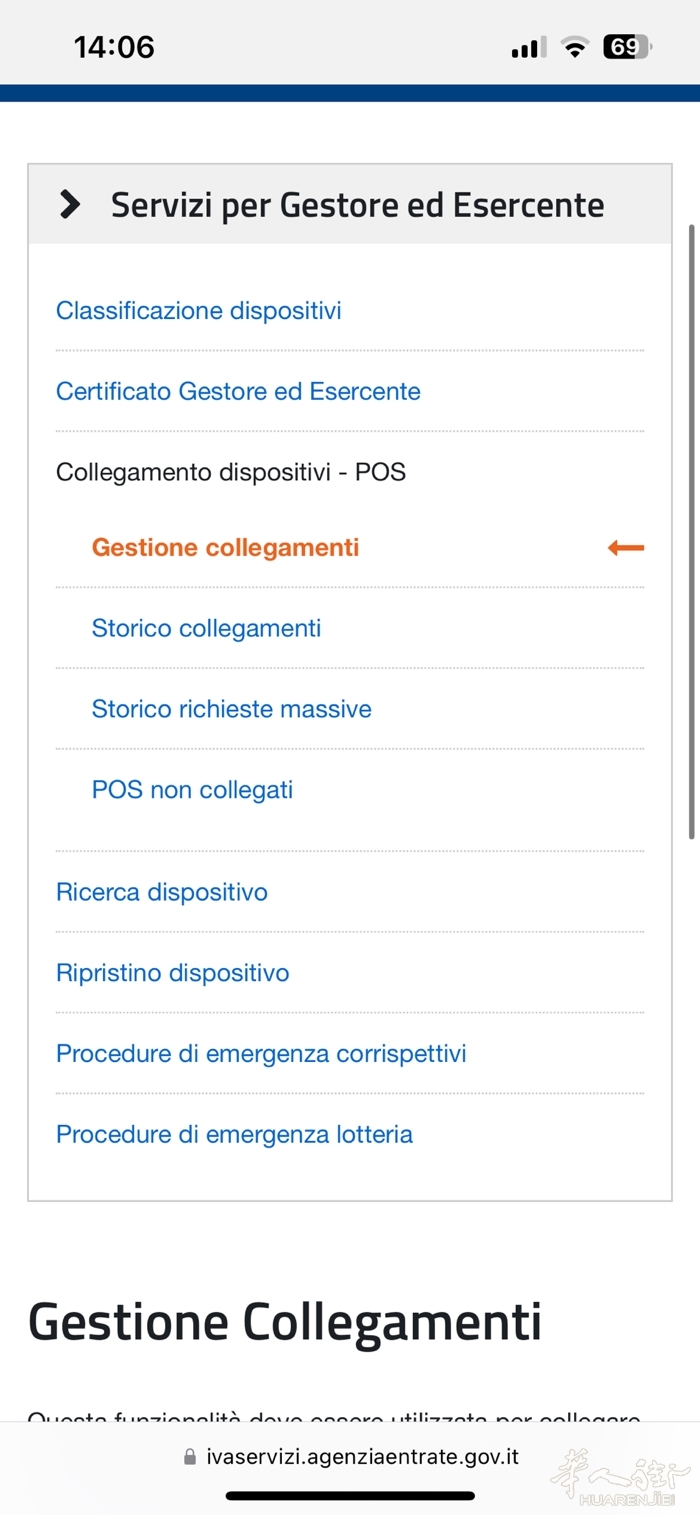
Task: Open Certificato Gestore ed Esercente
Action: (x=238, y=391)
